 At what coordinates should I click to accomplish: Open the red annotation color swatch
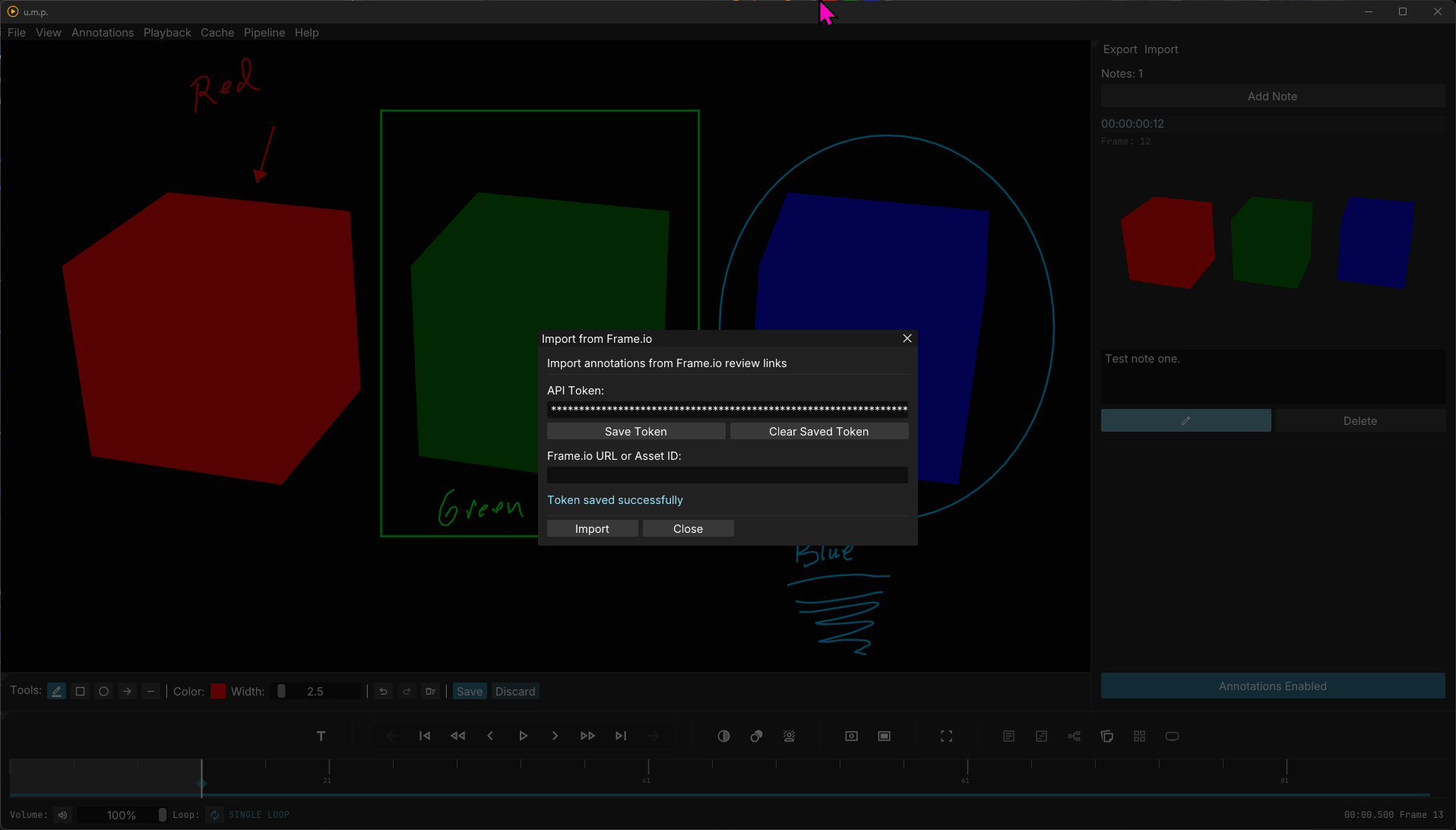pyautogui.click(x=218, y=692)
